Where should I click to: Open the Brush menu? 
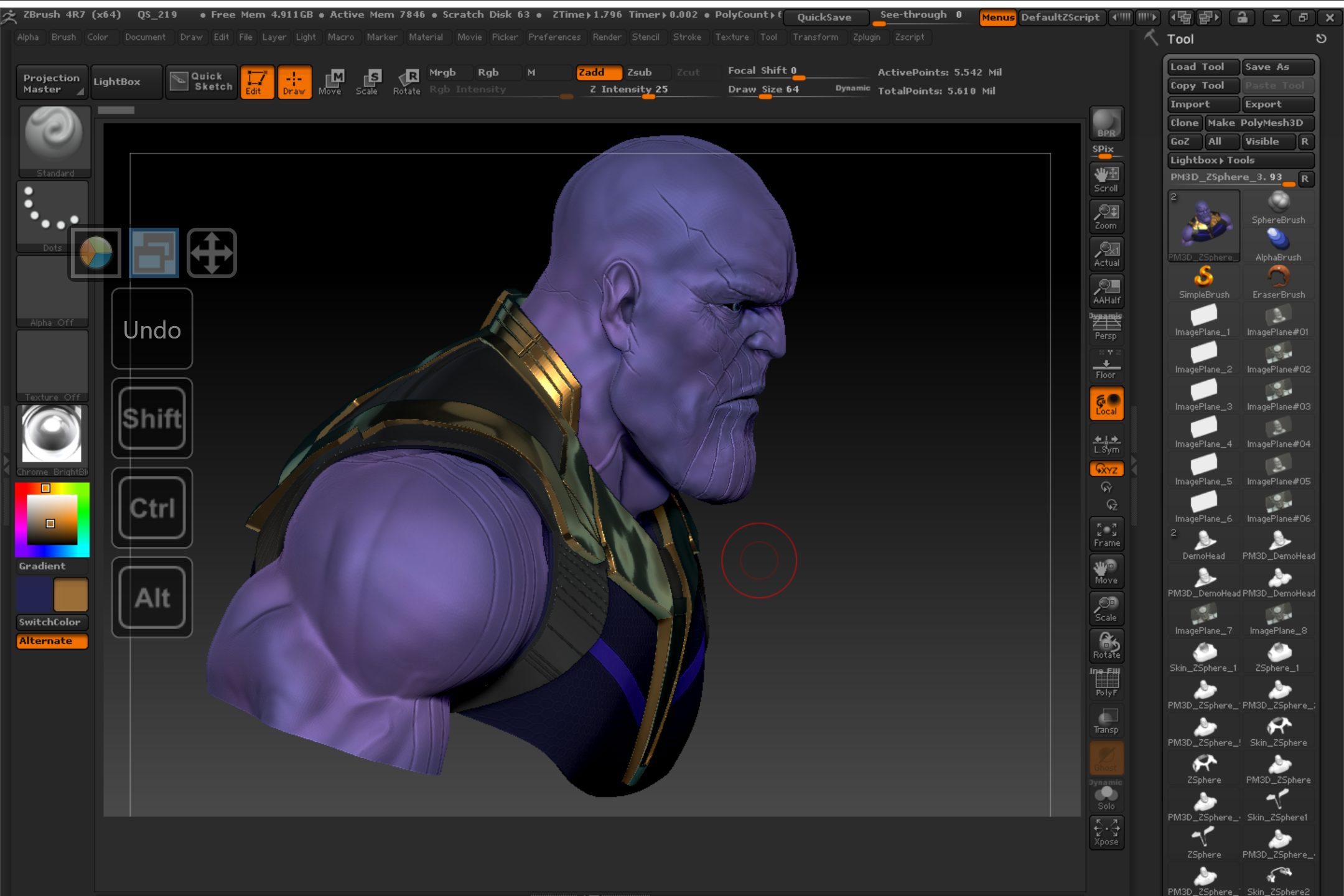(x=63, y=37)
